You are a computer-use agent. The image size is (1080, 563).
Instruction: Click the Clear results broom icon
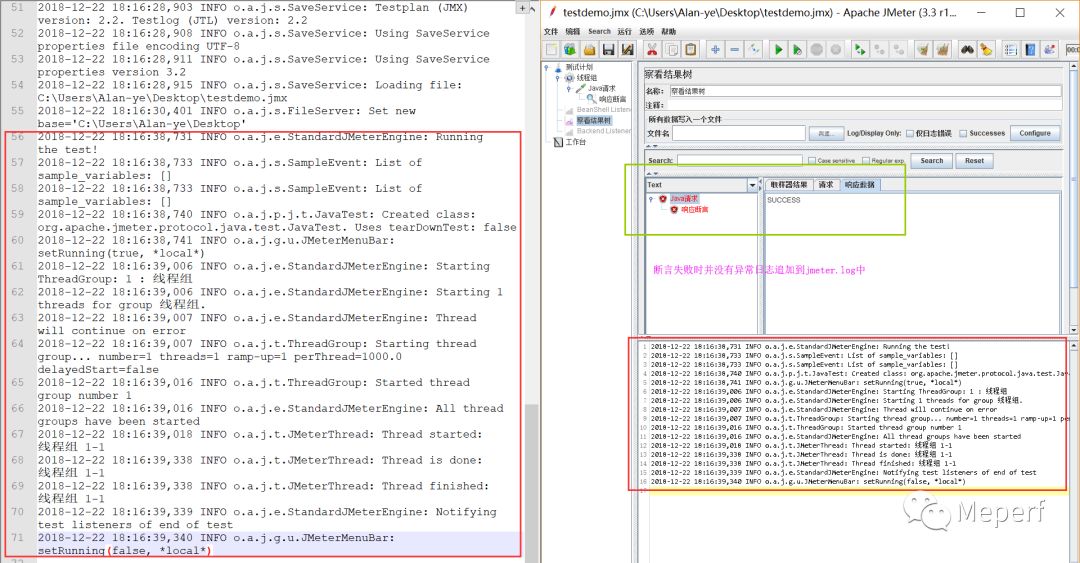(923, 50)
